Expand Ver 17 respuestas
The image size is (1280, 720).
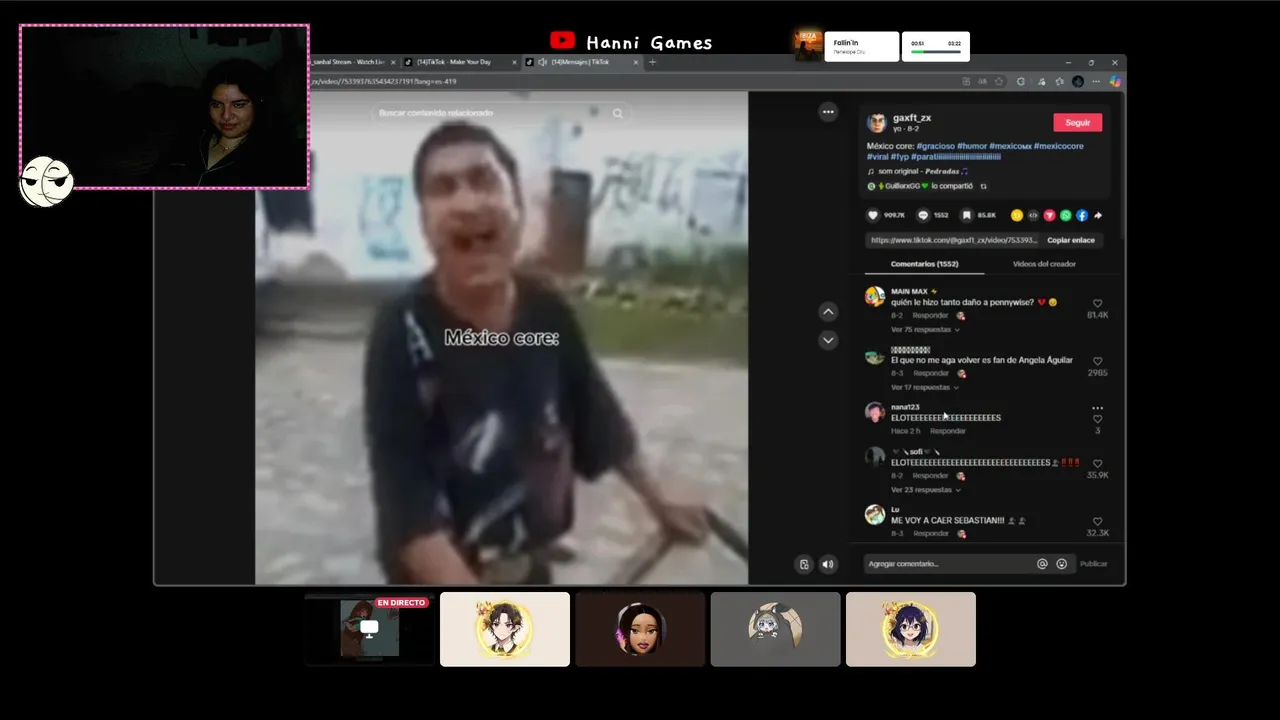point(925,387)
